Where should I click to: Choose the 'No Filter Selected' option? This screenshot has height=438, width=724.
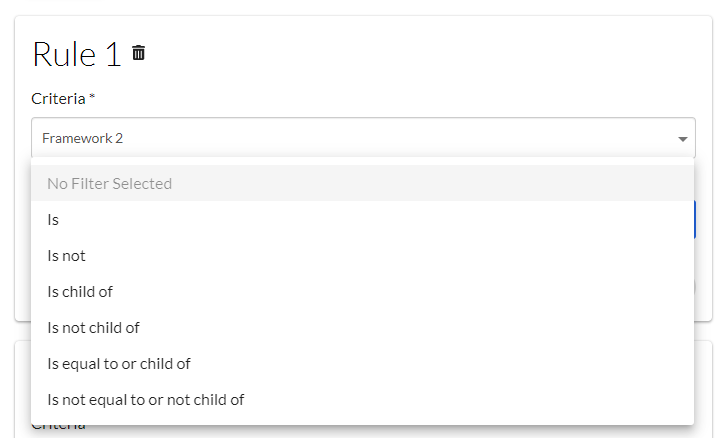click(x=110, y=184)
